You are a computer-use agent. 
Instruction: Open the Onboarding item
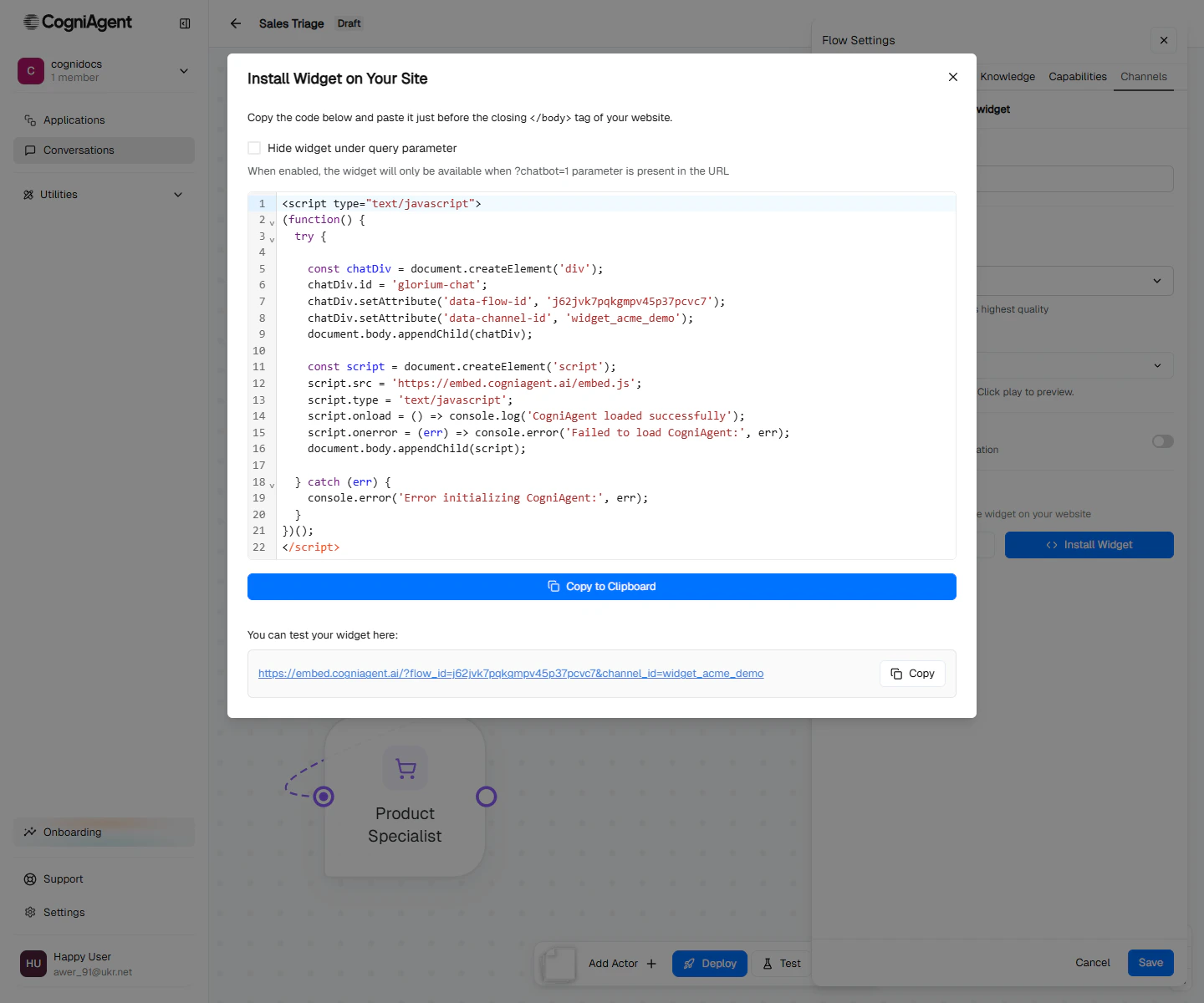coord(104,832)
